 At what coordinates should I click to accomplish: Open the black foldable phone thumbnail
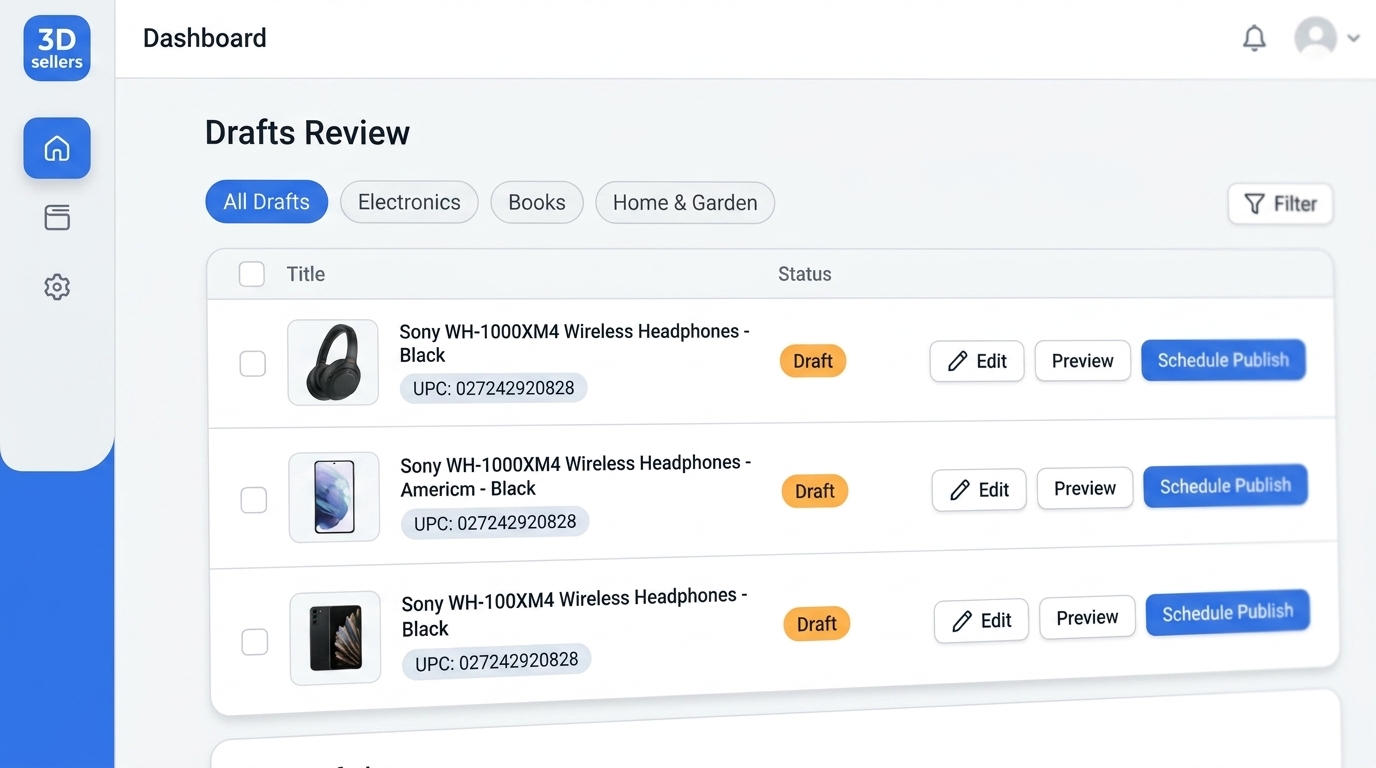pos(335,638)
